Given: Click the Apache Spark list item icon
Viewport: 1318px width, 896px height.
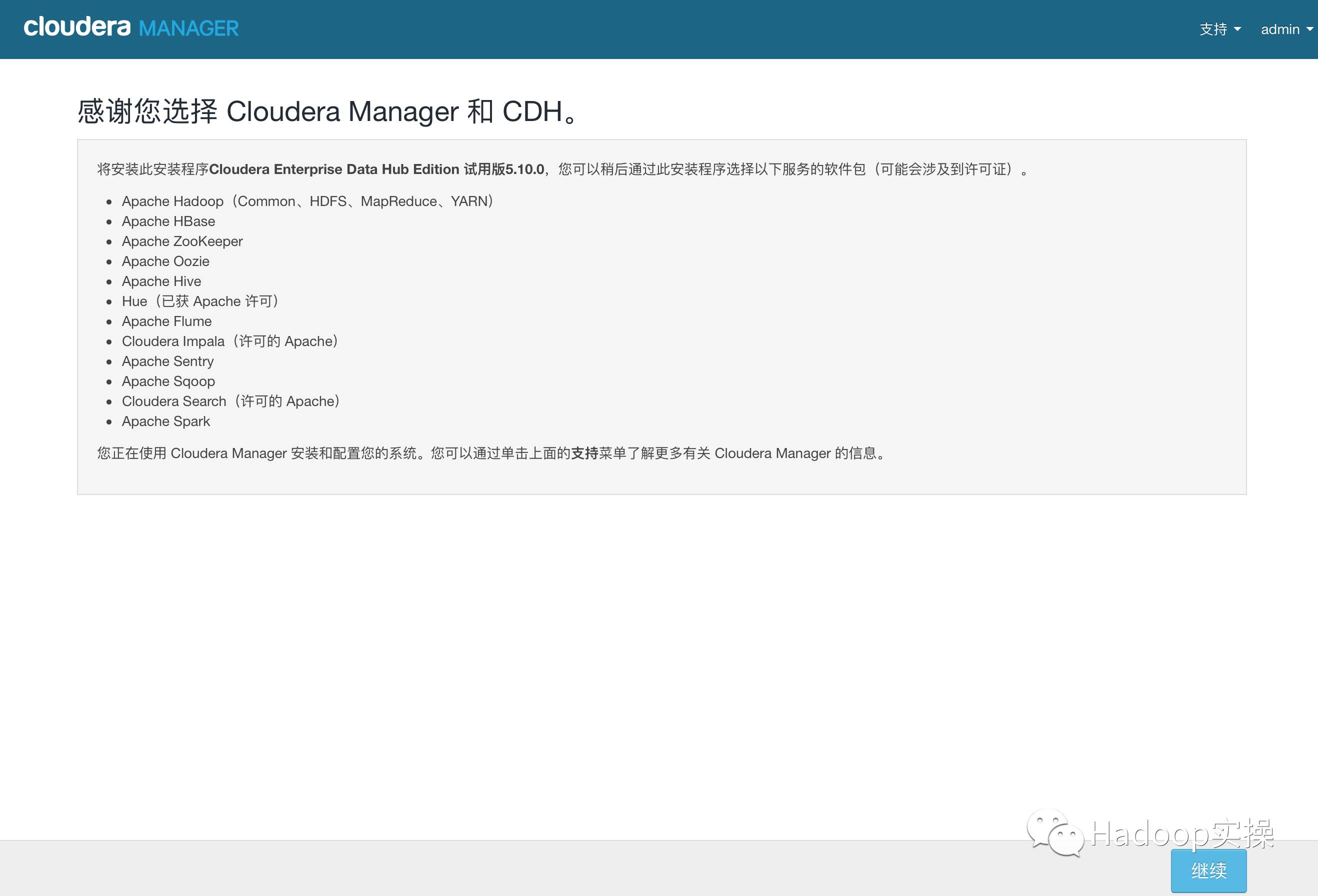Looking at the screenshot, I should 110,421.
